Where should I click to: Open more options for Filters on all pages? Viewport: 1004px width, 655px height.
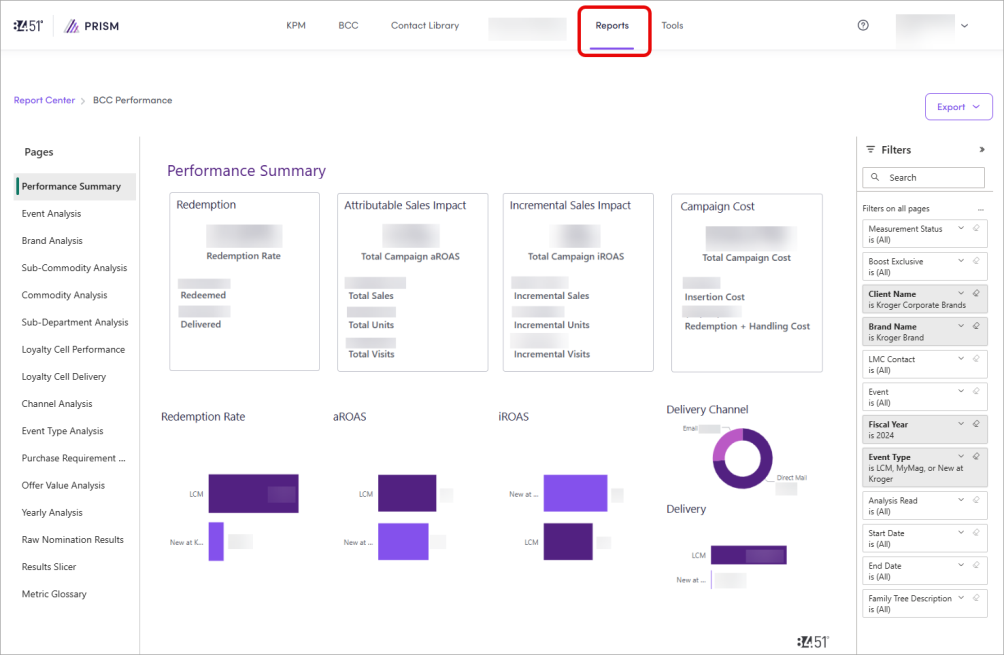coord(981,209)
